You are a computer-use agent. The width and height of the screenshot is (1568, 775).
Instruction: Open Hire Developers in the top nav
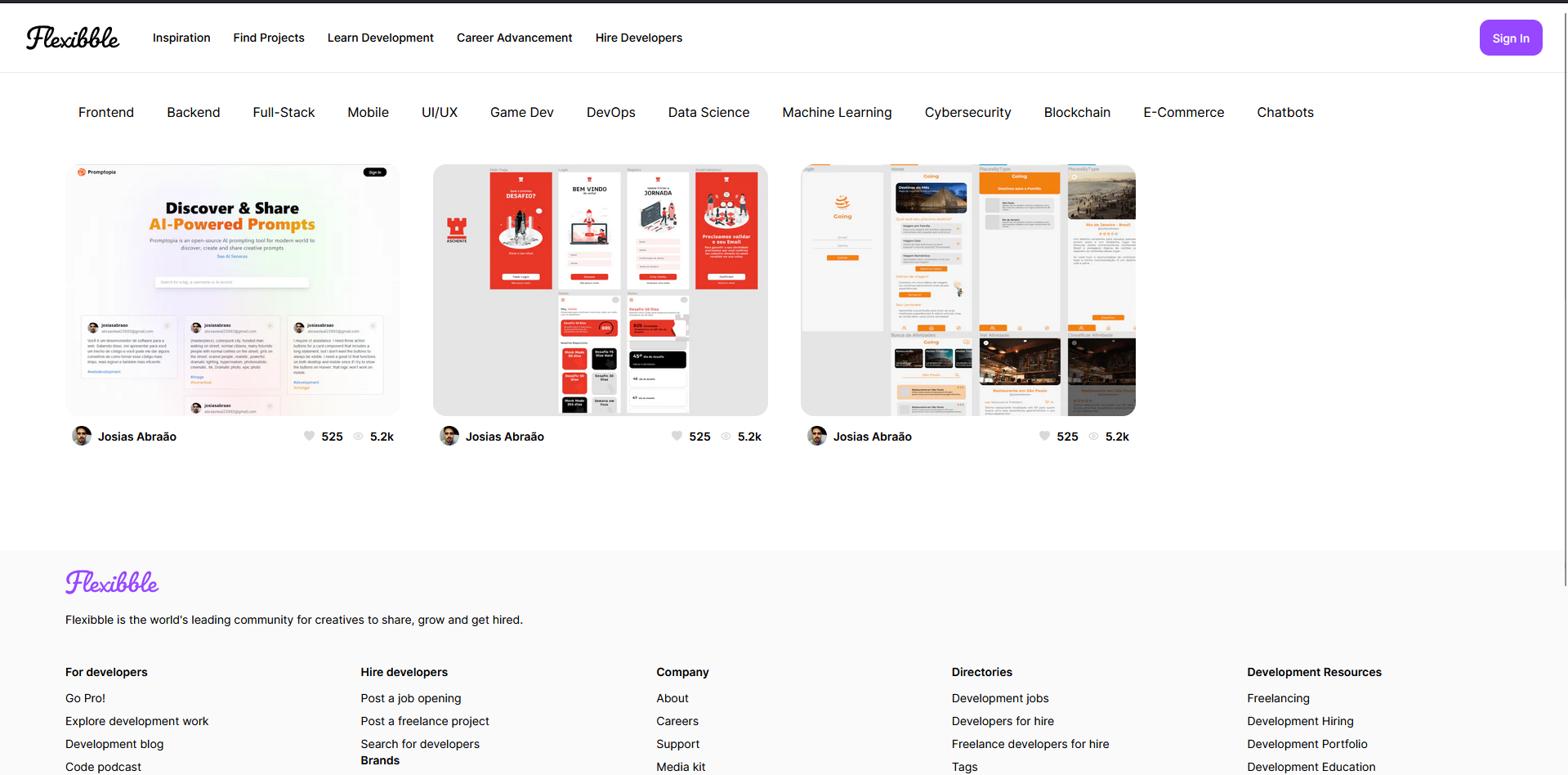click(x=639, y=38)
